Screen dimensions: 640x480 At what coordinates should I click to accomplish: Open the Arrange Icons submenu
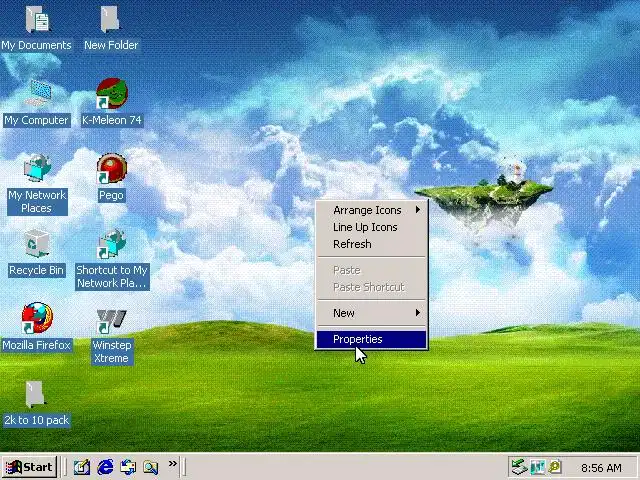(x=371, y=210)
